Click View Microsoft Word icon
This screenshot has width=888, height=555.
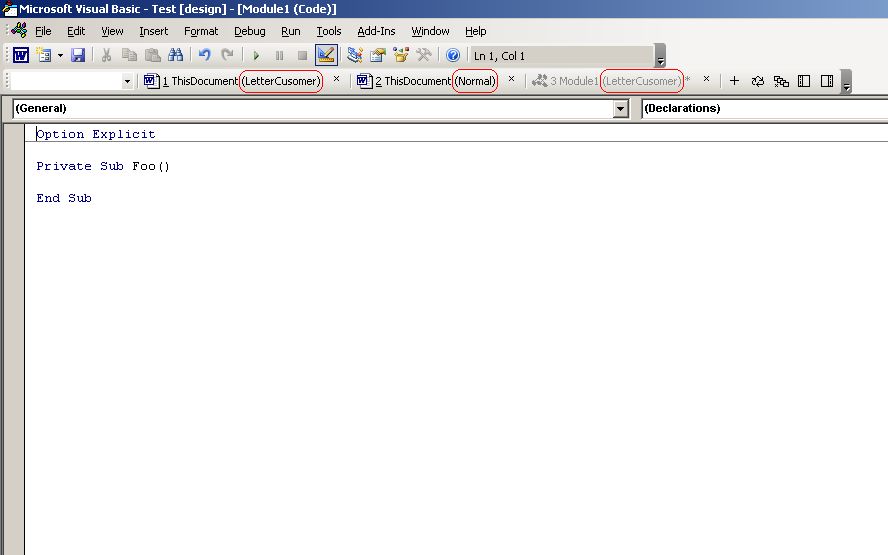click(x=21, y=55)
